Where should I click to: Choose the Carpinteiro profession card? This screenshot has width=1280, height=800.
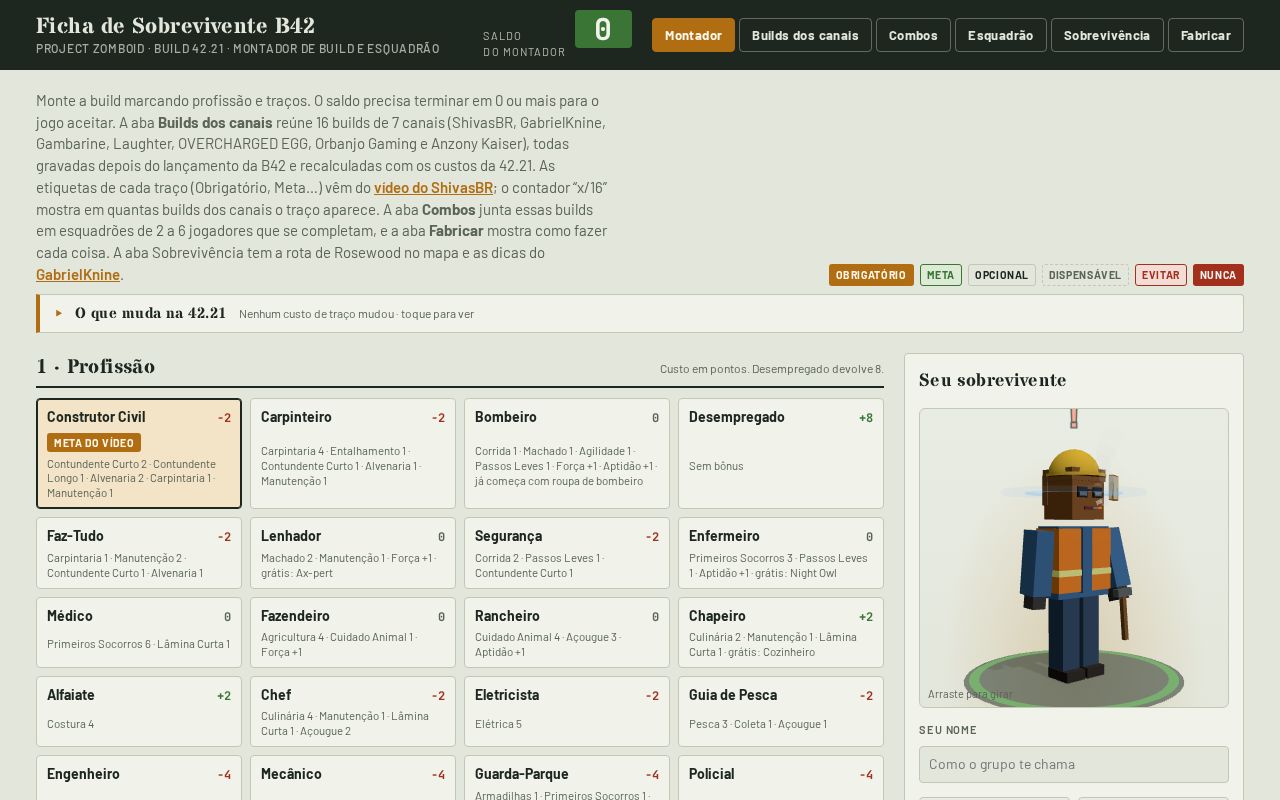pos(353,453)
